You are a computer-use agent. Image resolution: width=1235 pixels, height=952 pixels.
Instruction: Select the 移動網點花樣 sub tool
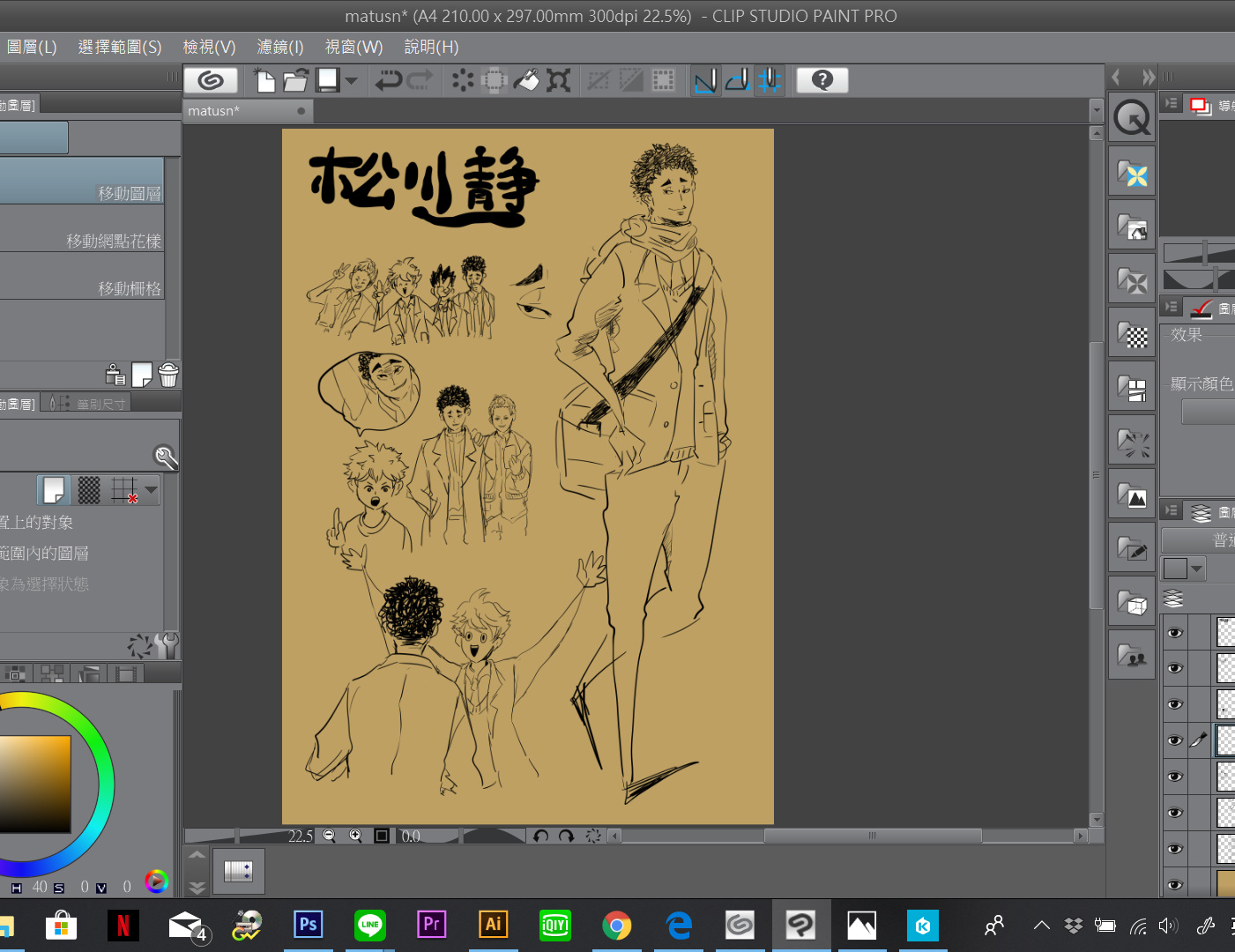click(x=81, y=228)
